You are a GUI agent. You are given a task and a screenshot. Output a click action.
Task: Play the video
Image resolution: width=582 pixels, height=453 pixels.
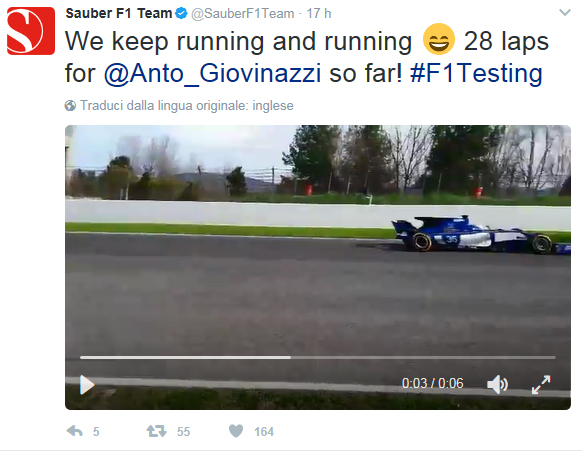[87, 384]
